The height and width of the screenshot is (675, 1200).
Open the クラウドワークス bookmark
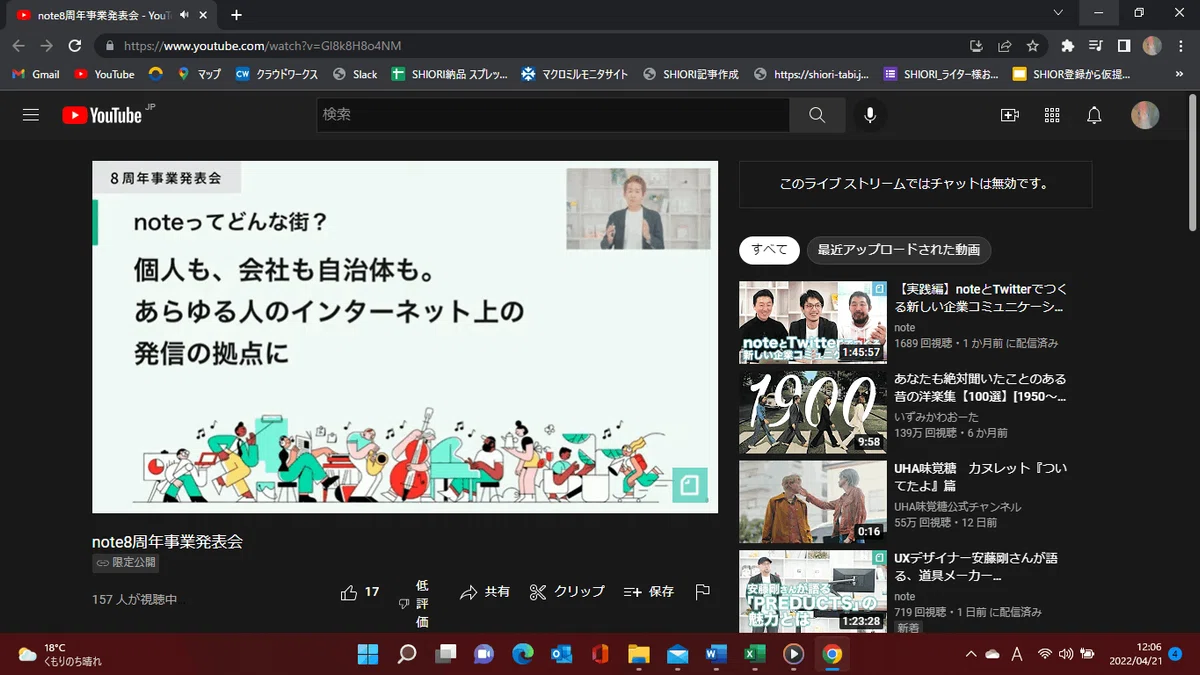[x=277, y=74]
